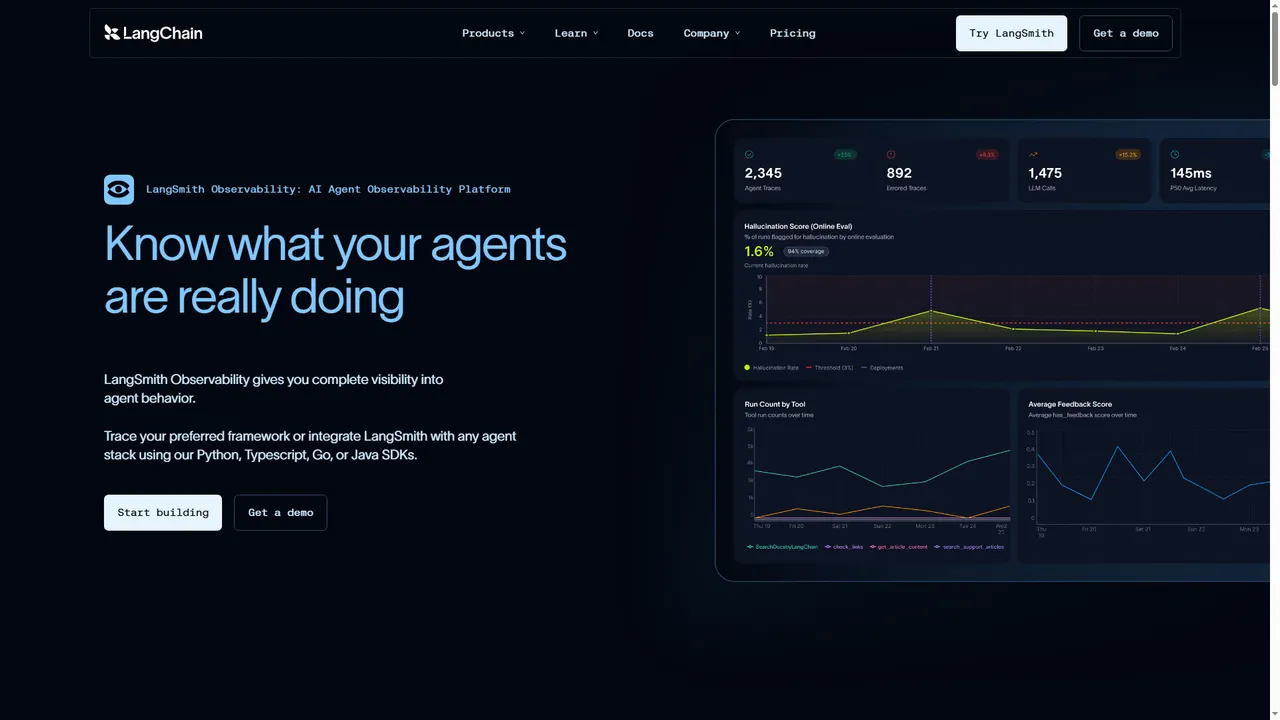This screenshot has width=1280, height=720.
Task: Expand the Company dropdown menu
Action: [x=712, y=33]
